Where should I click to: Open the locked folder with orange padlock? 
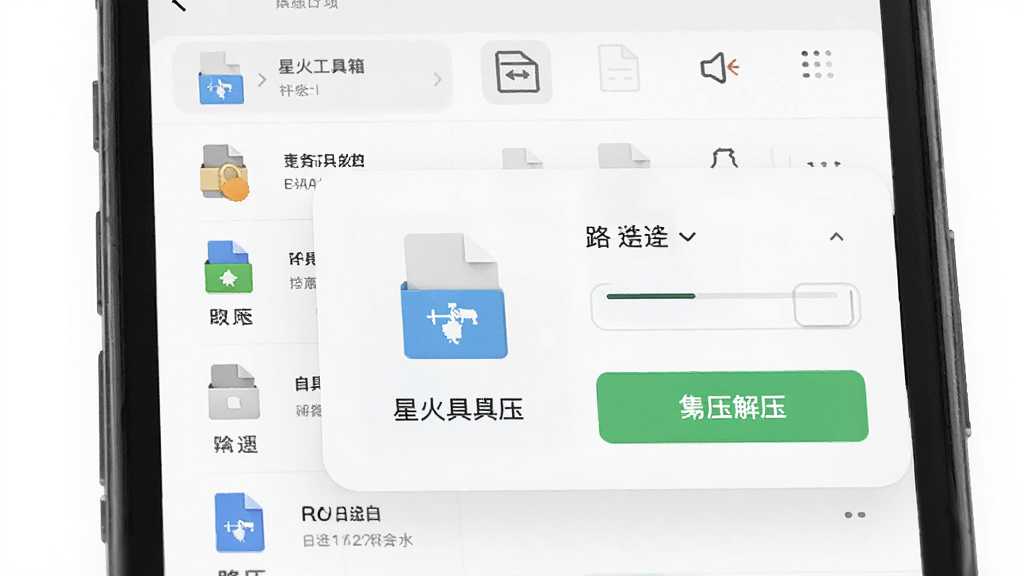tap(224, 172)
